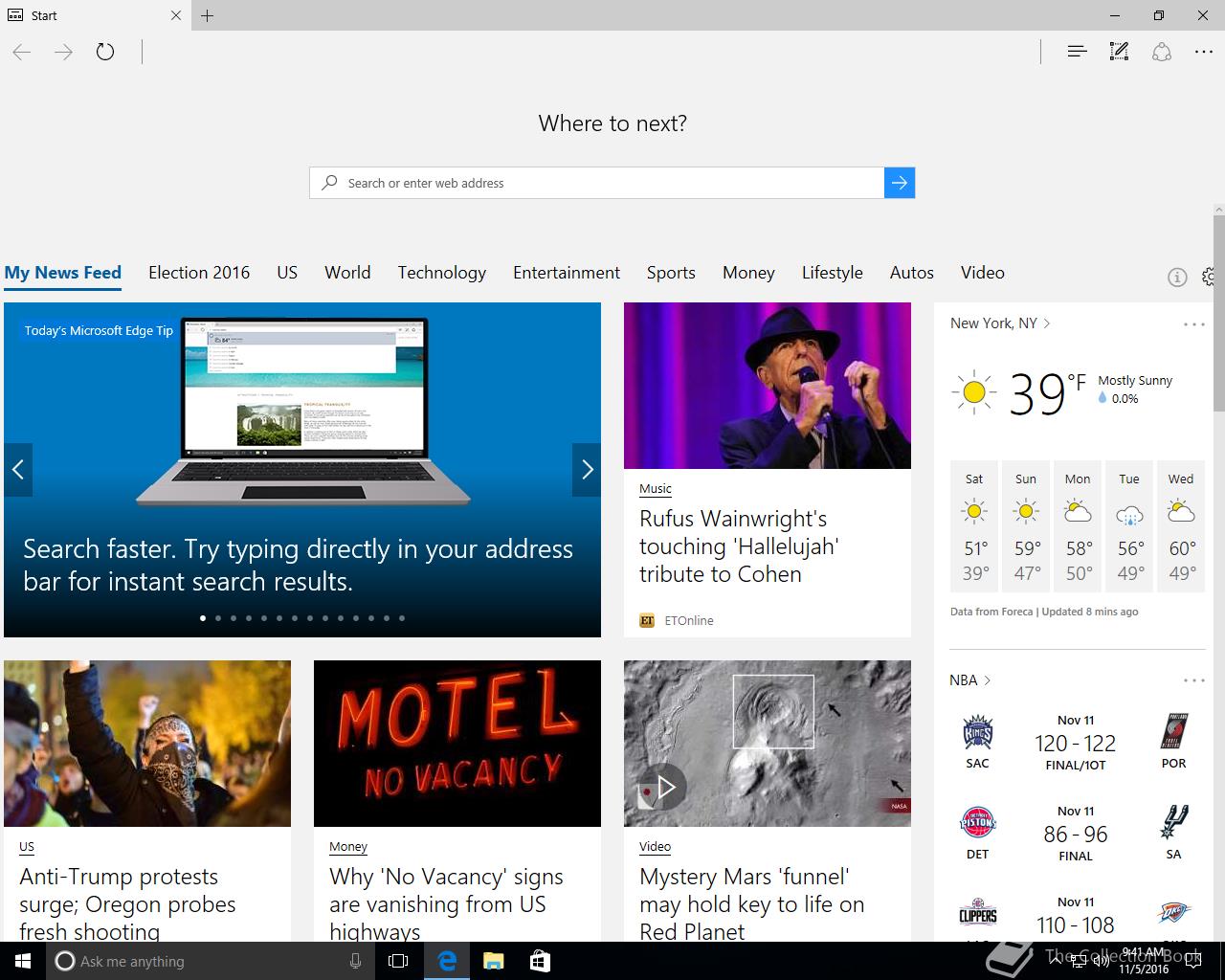Open NBA card options ellipsis
The height and width of the screenshot is (980, 1225).
coord(1193,680)
